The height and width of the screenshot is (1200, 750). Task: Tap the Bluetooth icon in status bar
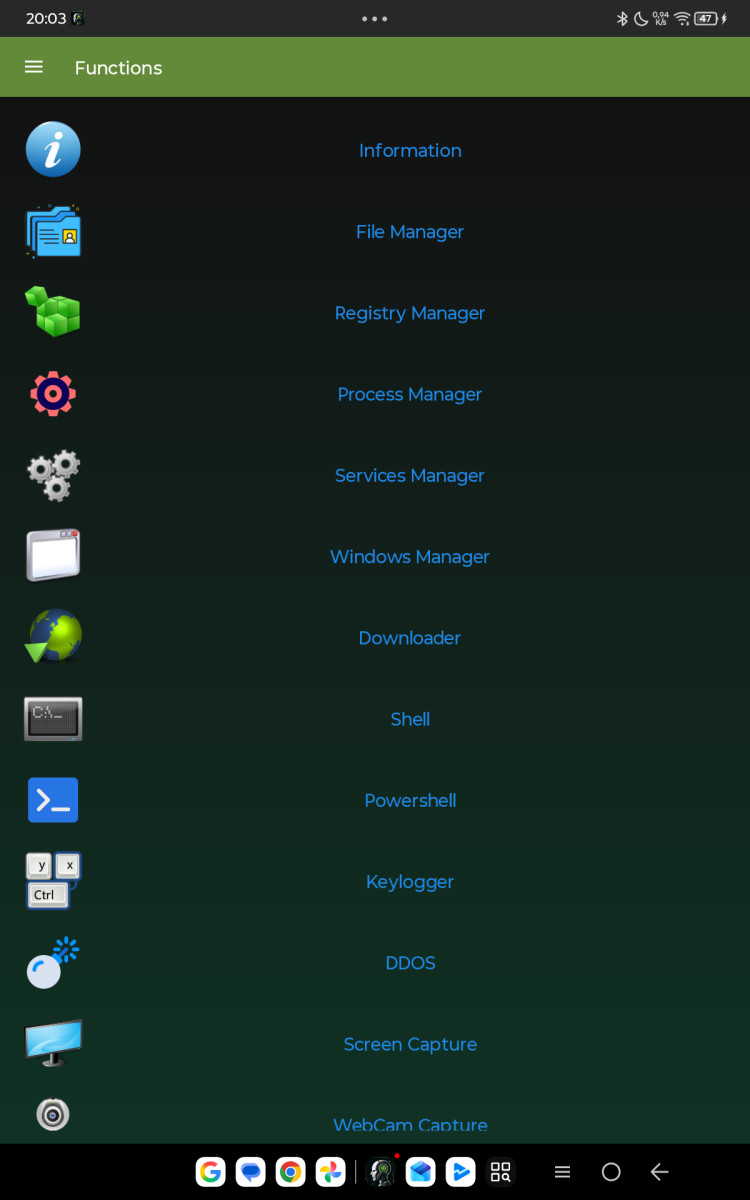click(x=621, y=18)
